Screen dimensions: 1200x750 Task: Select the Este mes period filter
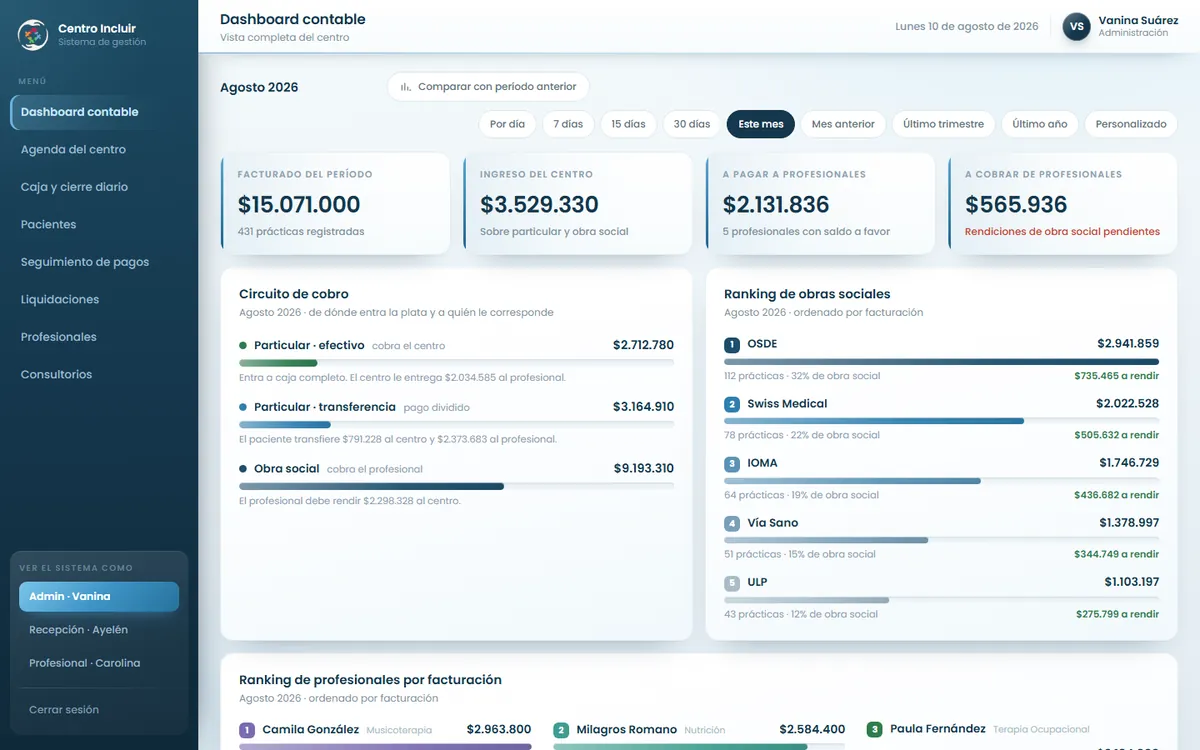tap(761, 124)
